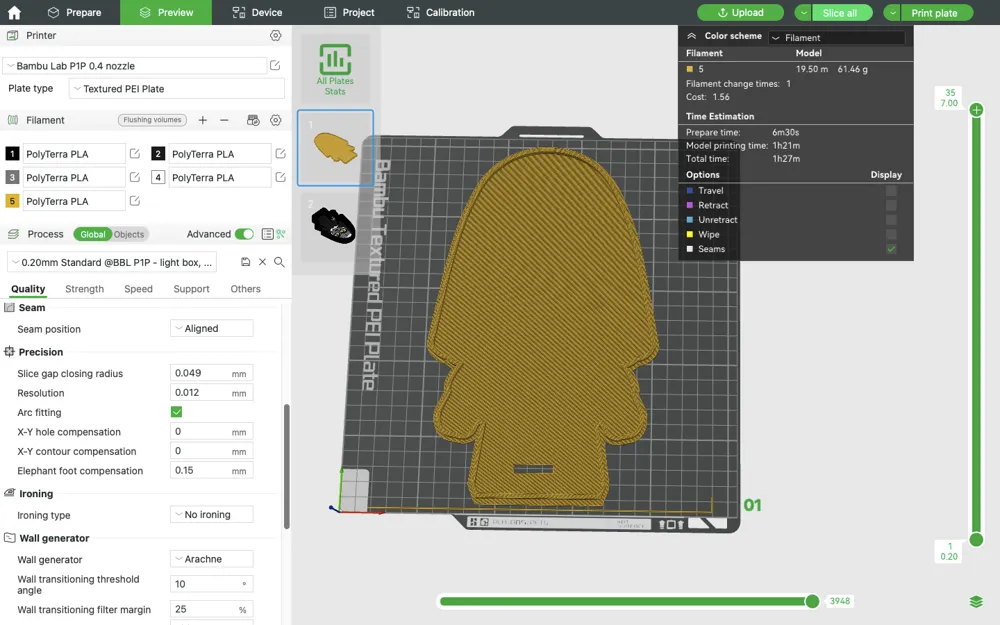Click the Upload button

click(x=740, y=13)
